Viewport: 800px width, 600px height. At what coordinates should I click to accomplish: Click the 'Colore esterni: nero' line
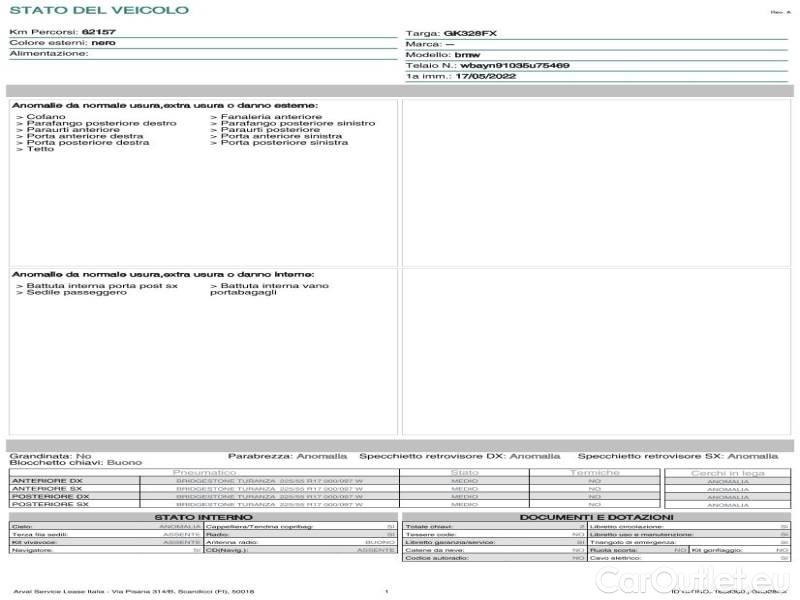[x=62, y=43]
